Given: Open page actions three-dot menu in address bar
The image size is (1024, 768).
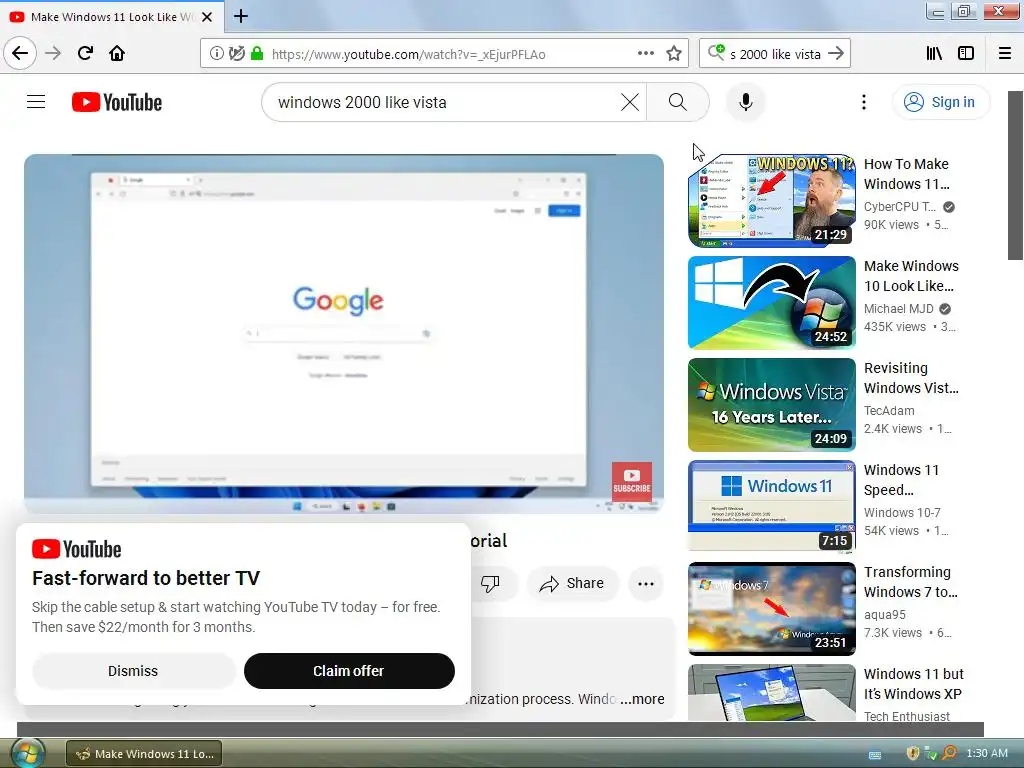Looking at the screenshot, I should [x=646, y=53].
